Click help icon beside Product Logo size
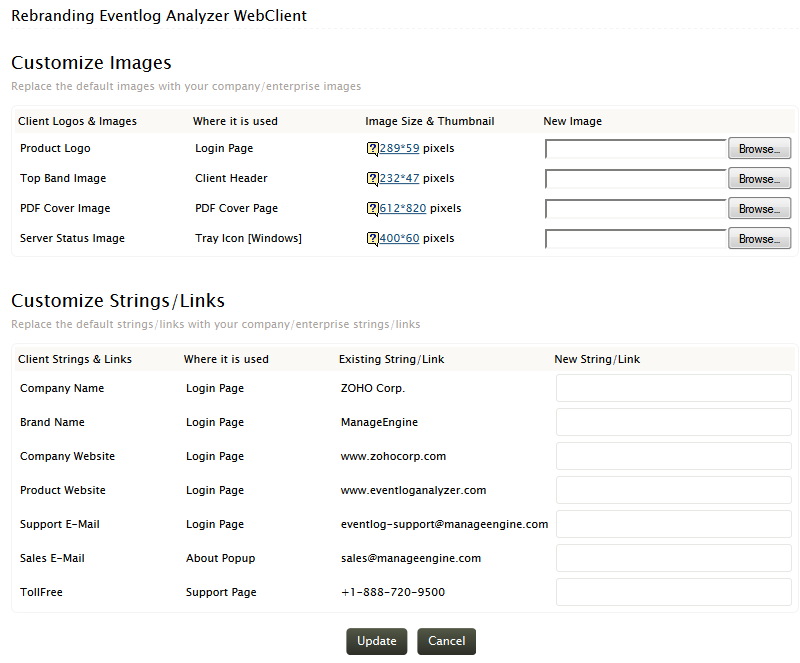Viewport: 800px width, 663px height. tap(372, 149)
